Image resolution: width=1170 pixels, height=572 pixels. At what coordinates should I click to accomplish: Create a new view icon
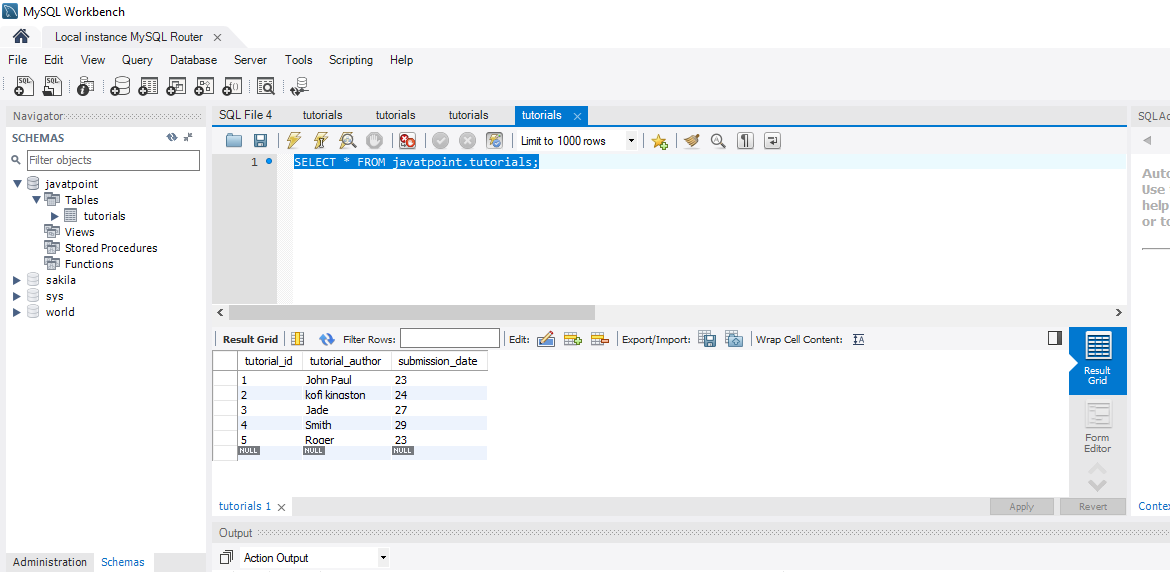[x=175, y=87]
